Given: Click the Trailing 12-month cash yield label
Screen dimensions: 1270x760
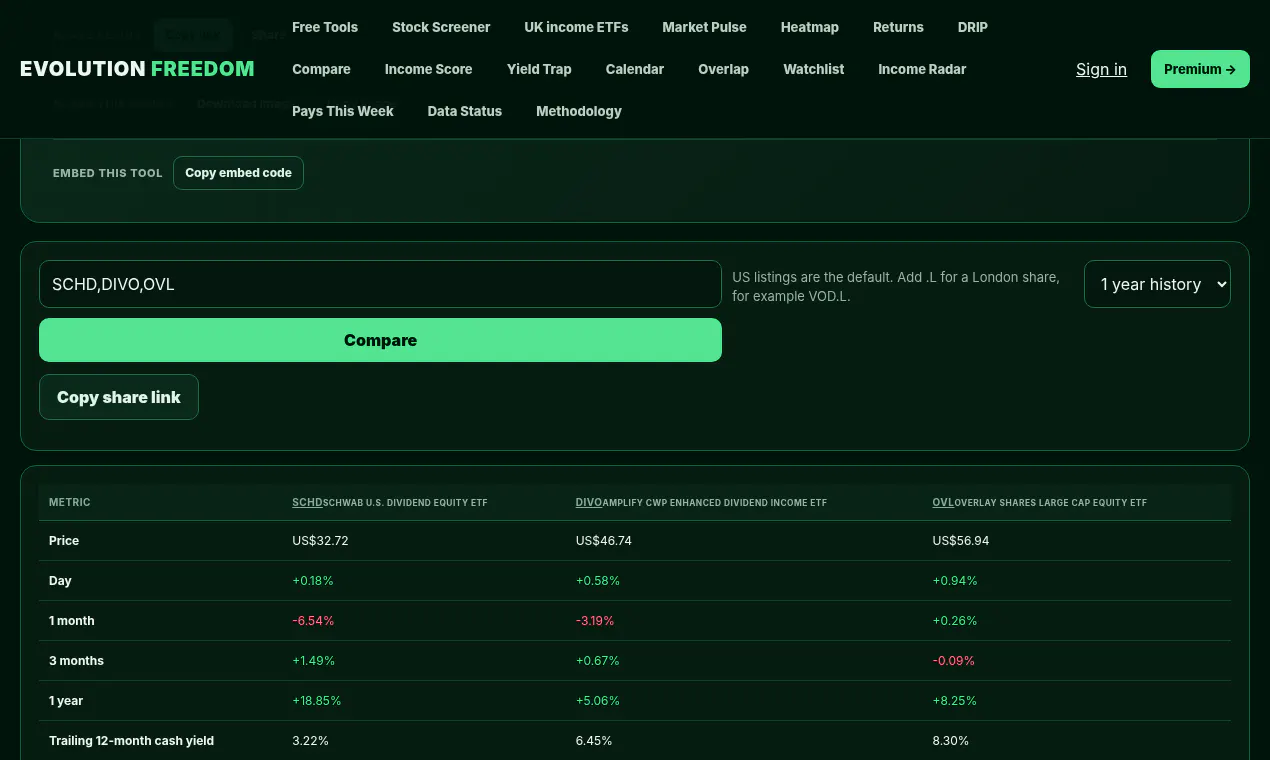Looking at the screenshot, I should (x=132, y=741).
